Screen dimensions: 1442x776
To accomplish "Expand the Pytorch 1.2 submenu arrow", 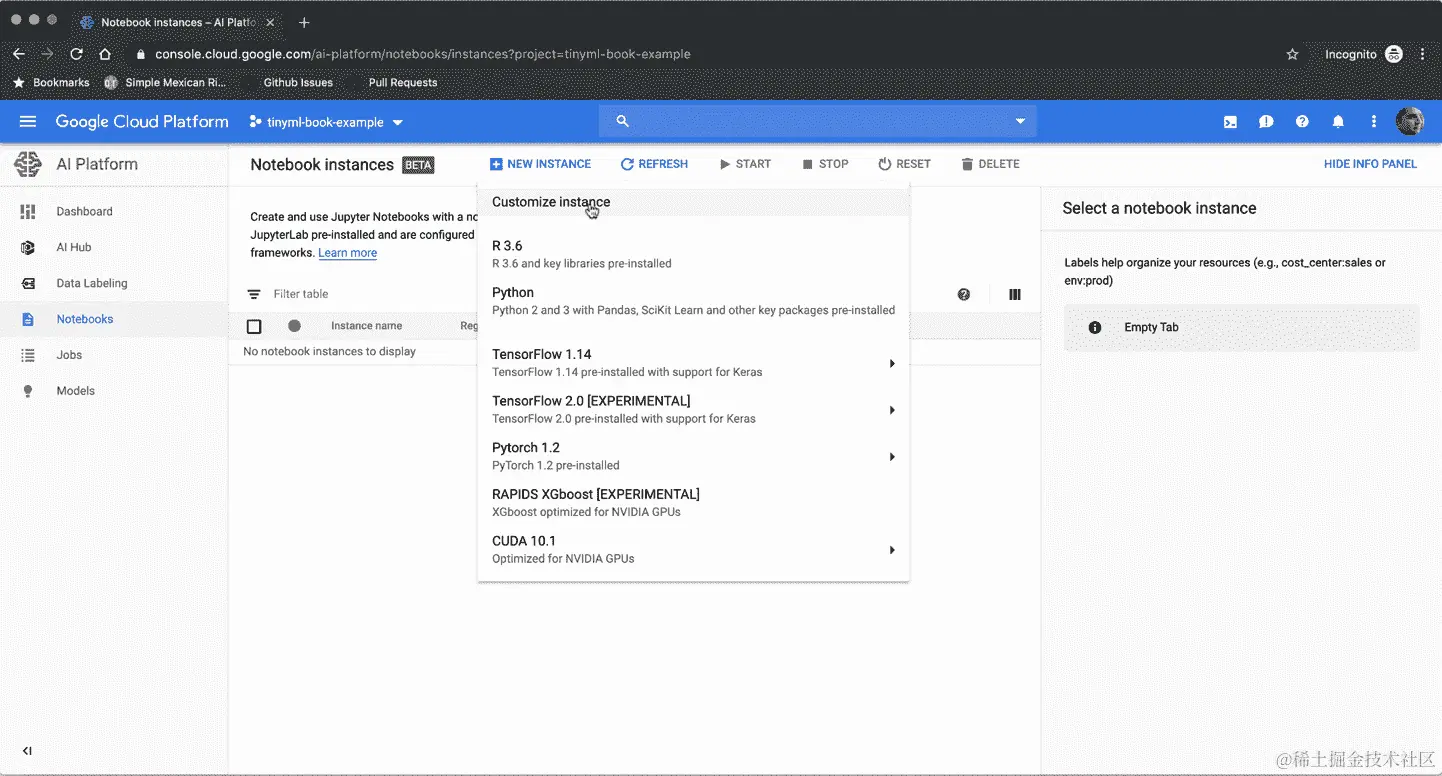I will coord(892,457).
